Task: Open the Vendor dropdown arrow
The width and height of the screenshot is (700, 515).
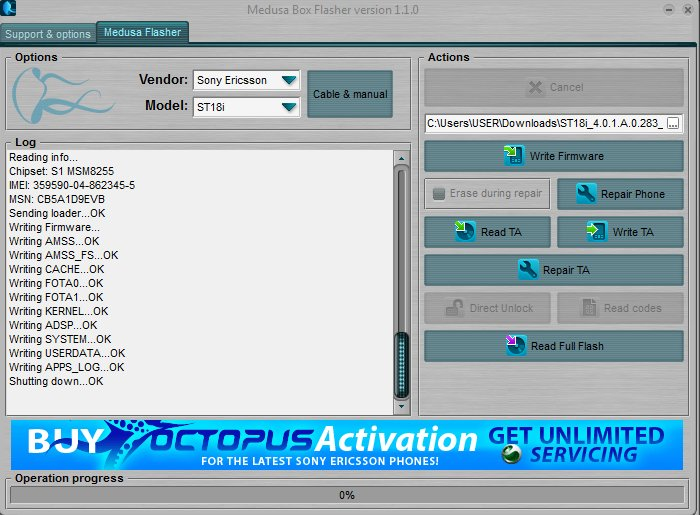Action: pyautogui.click(x=289, y=80)
